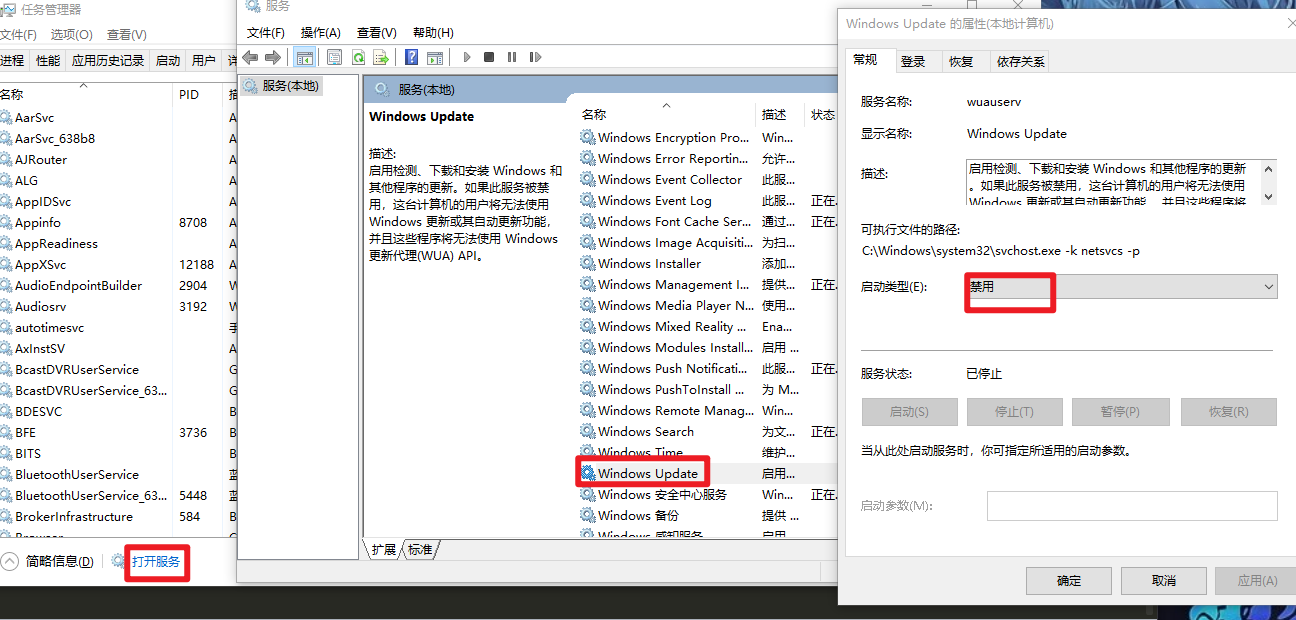Click gear icon beside Audiosrv in Task Manager

tap(6, 306)
